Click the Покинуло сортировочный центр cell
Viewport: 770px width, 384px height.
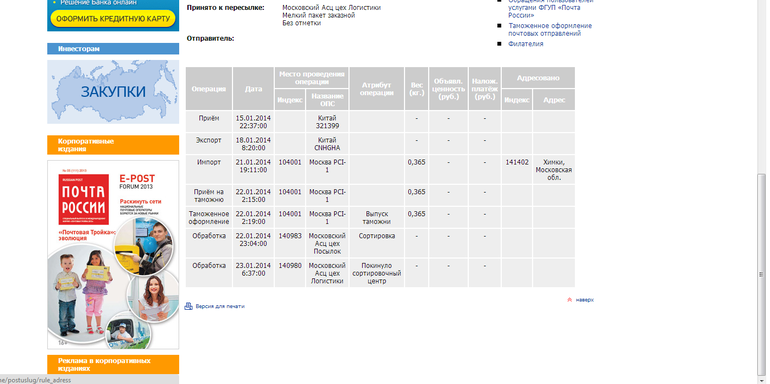[x=377, y=273]
